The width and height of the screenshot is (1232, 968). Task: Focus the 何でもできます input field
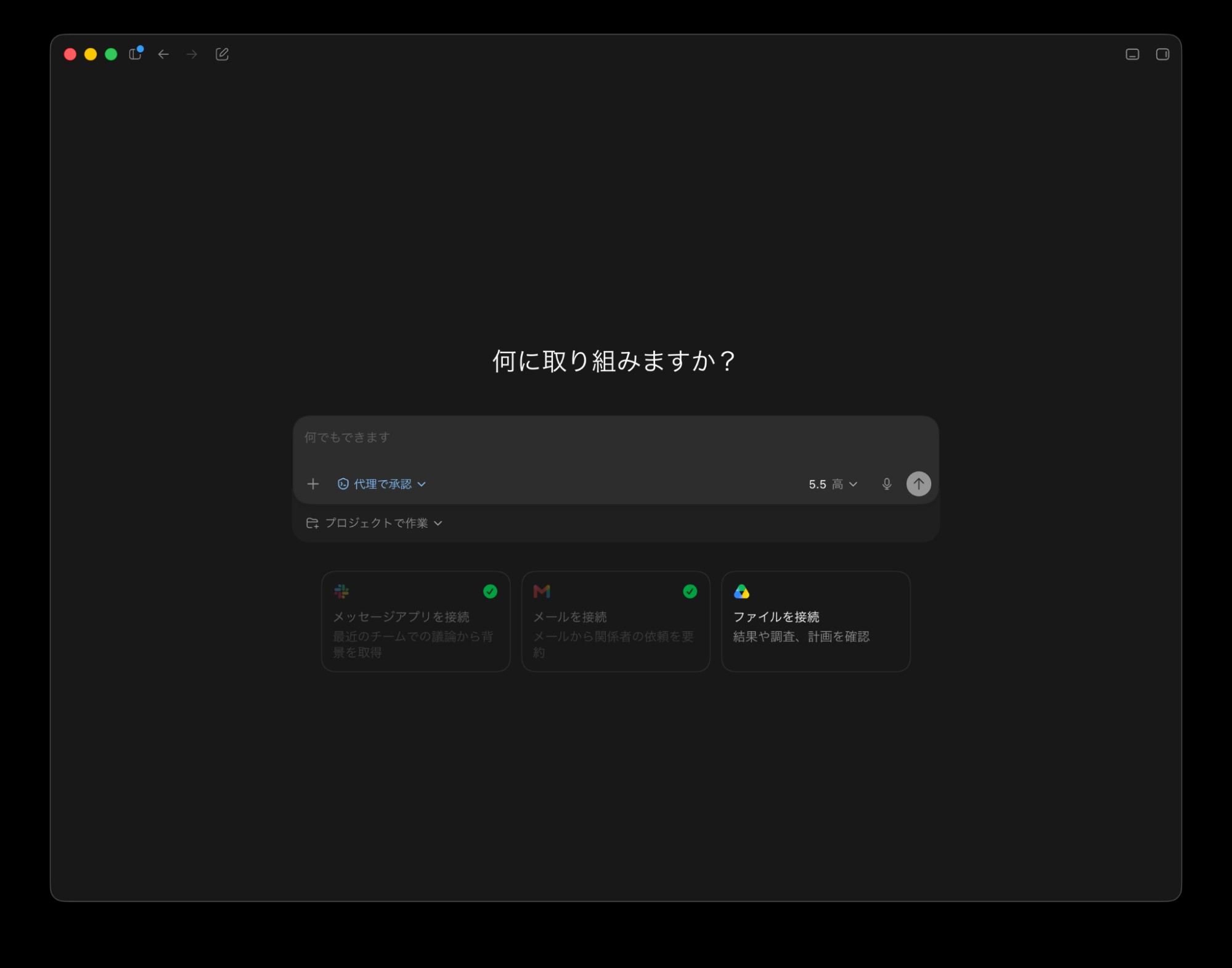click(x=615, y=438)
